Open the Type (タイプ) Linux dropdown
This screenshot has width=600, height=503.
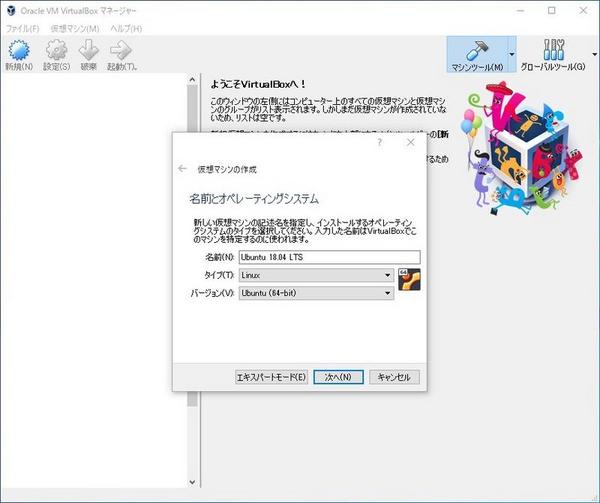pyautogui.click(x=316, y=275)
